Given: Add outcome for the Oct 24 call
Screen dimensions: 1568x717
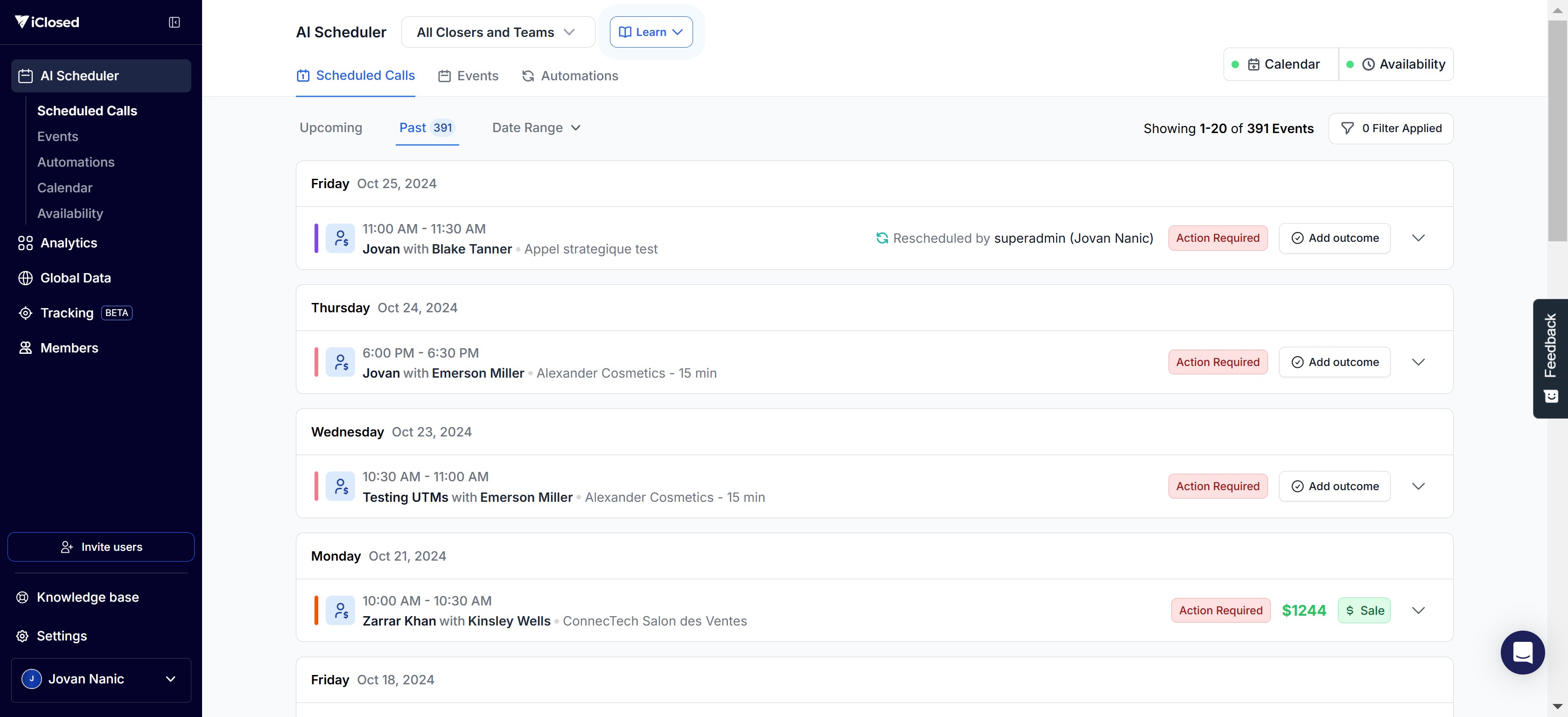Looking at the screenshot, I should 1334,362.
